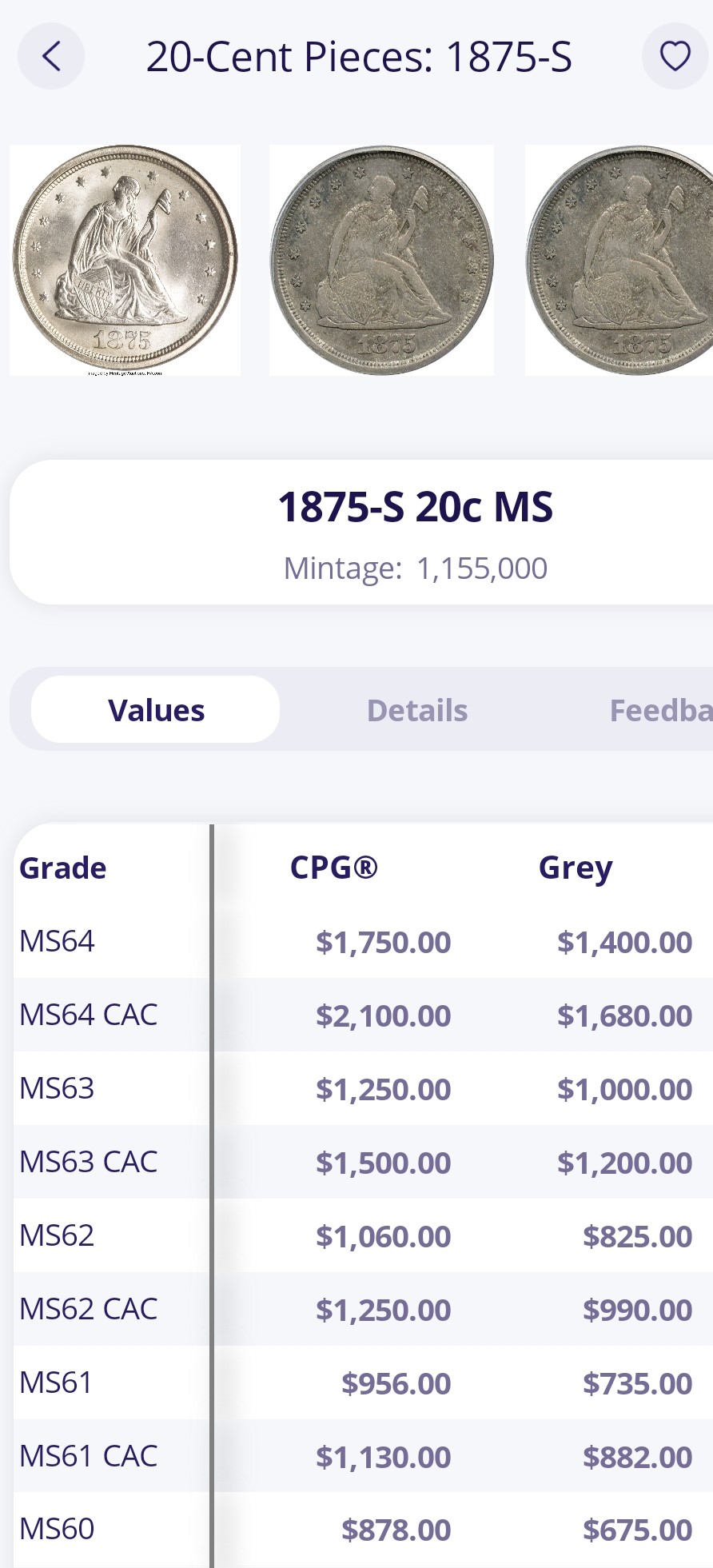Select the MS60 grade row
The width and height of the screenshot is (713, 1568).
[58, 1529]
